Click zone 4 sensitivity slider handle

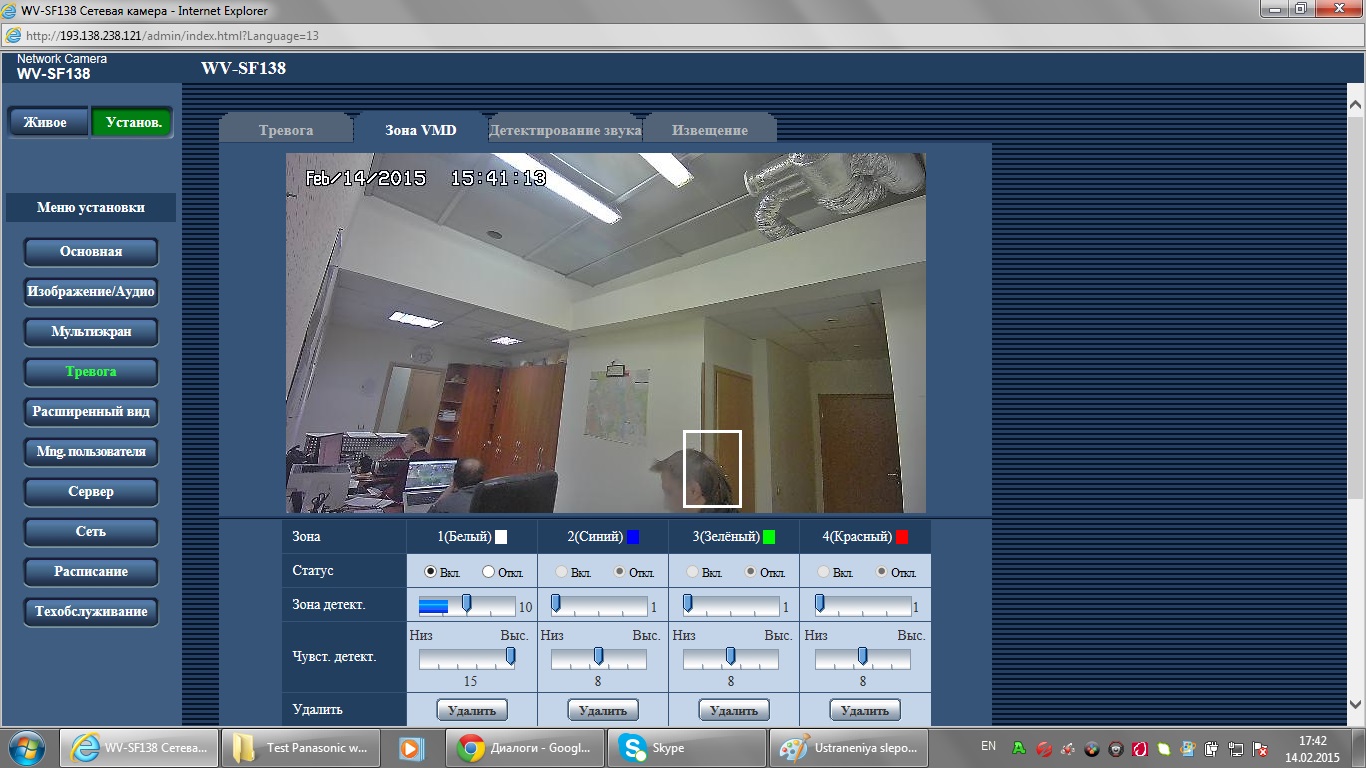862,656
